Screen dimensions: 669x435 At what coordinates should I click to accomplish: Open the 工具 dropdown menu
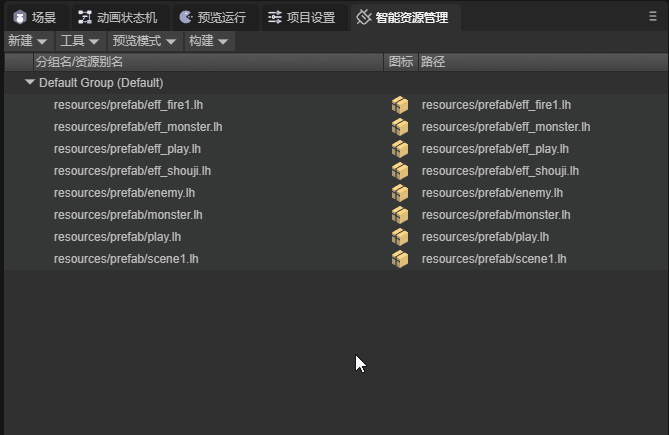pos(81,41)
